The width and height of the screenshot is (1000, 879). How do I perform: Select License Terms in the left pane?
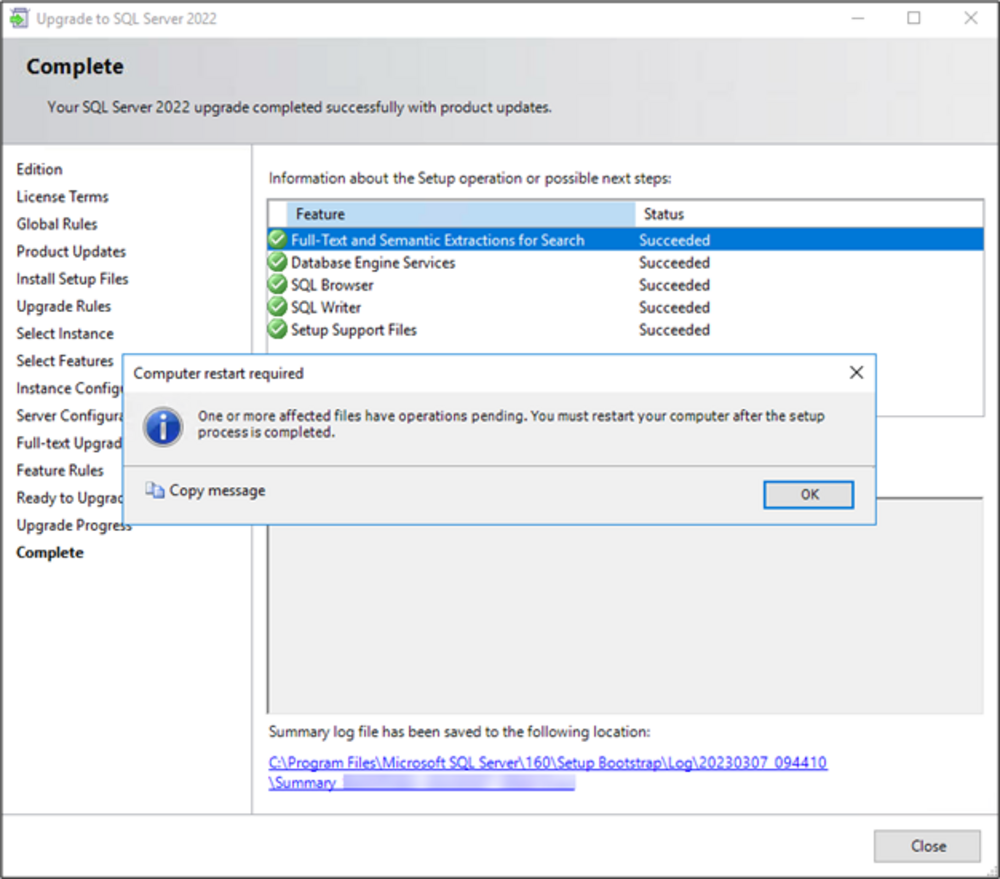pos(62,197)
